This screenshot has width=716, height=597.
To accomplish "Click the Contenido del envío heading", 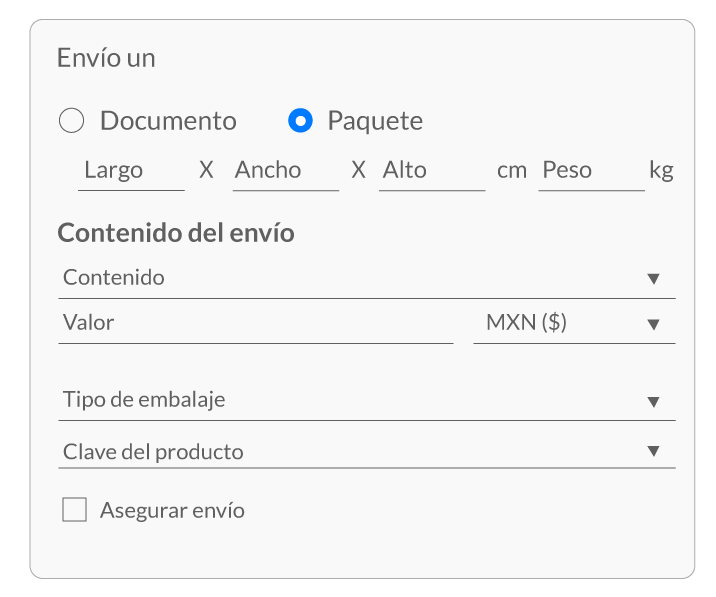I will tap(176, 233).
